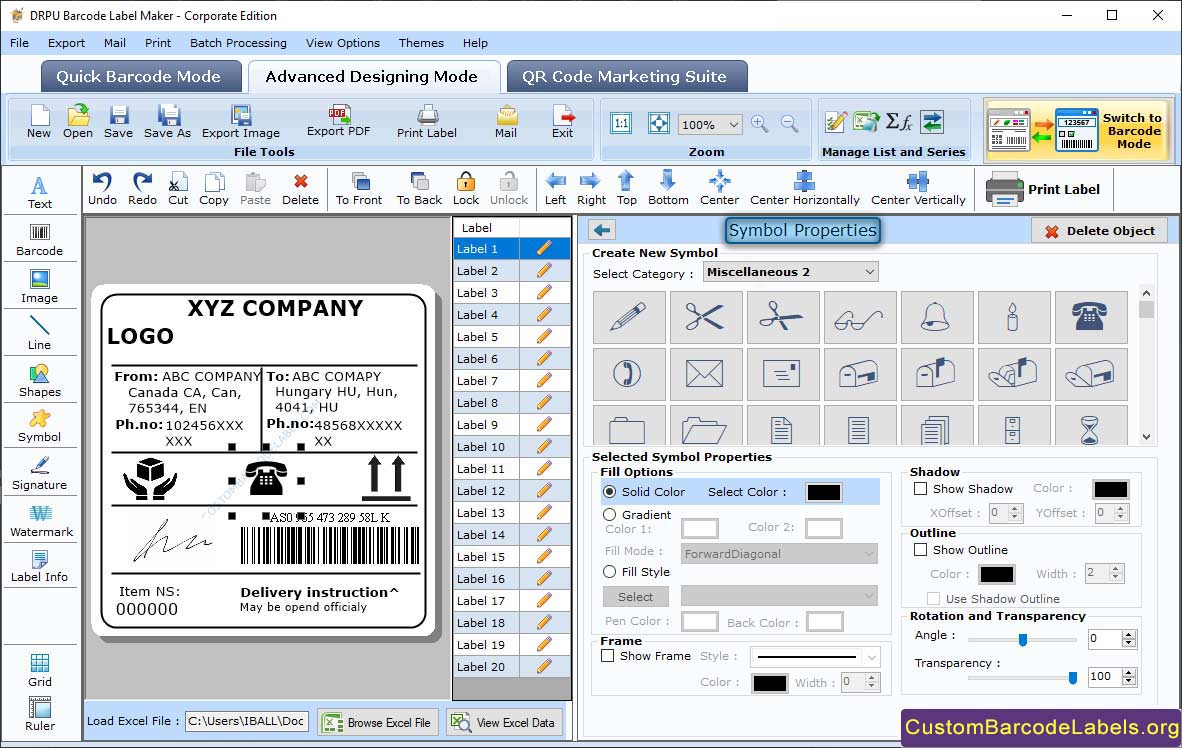This screenshot has height=748, width=1182.
Task: Click the symbol list scrollbar down arrow
Action: click(x=1146, y=437)
